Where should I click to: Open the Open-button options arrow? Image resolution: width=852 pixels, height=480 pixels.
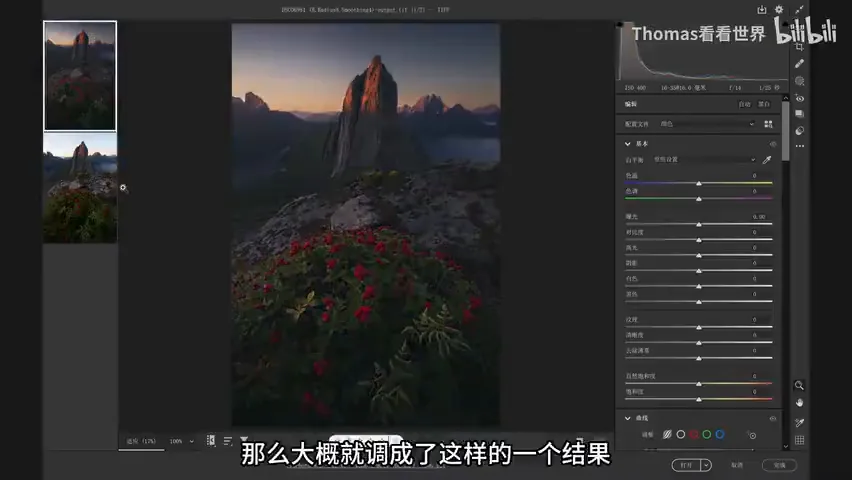(706, 465)
